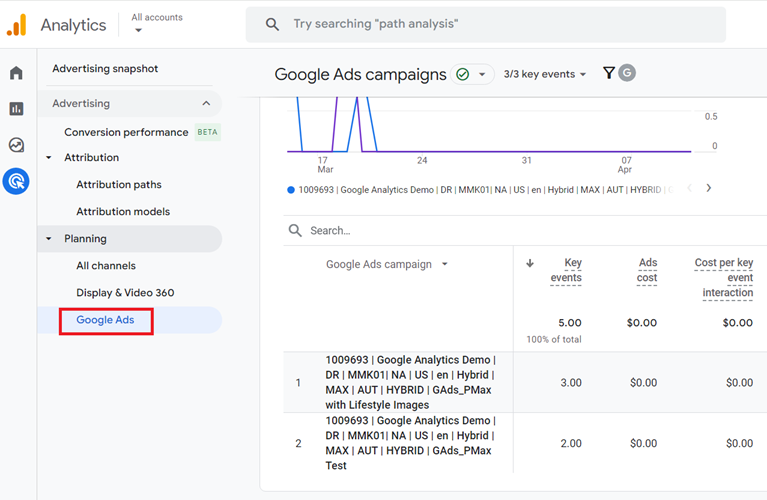767x500 pixels.
Task: Click the '07 Apr' chart axis label
Action: [625, 165]
